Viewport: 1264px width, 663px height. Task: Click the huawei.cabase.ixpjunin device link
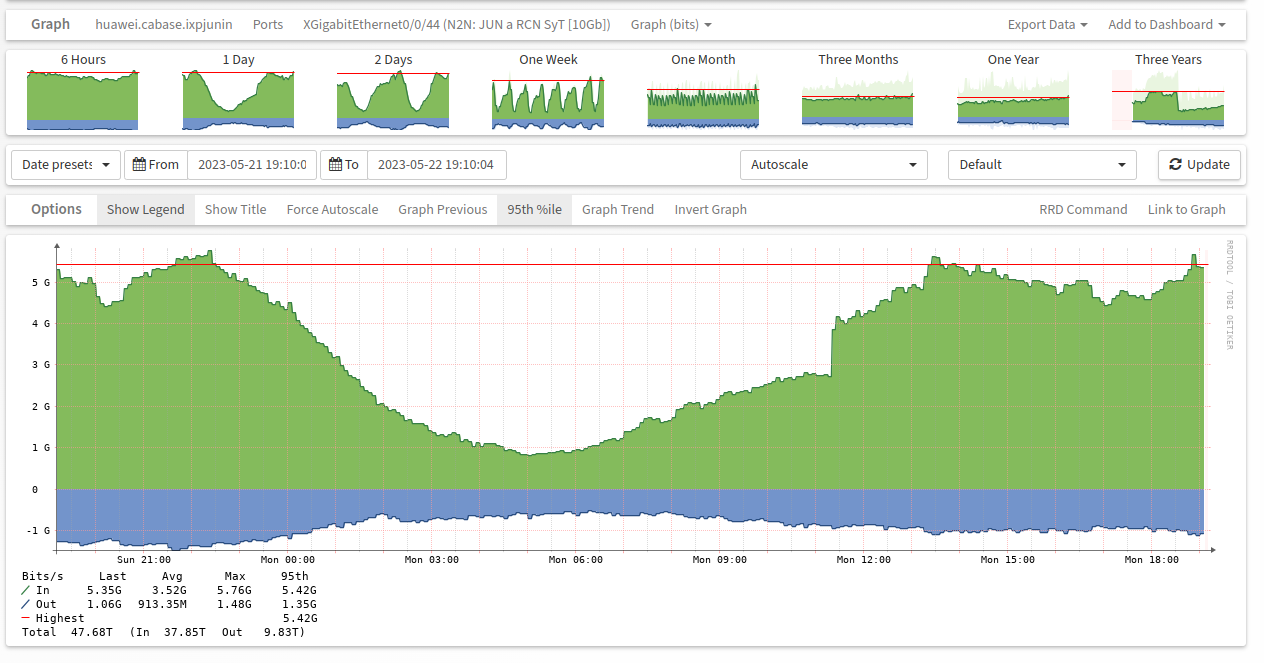(164, 24)
